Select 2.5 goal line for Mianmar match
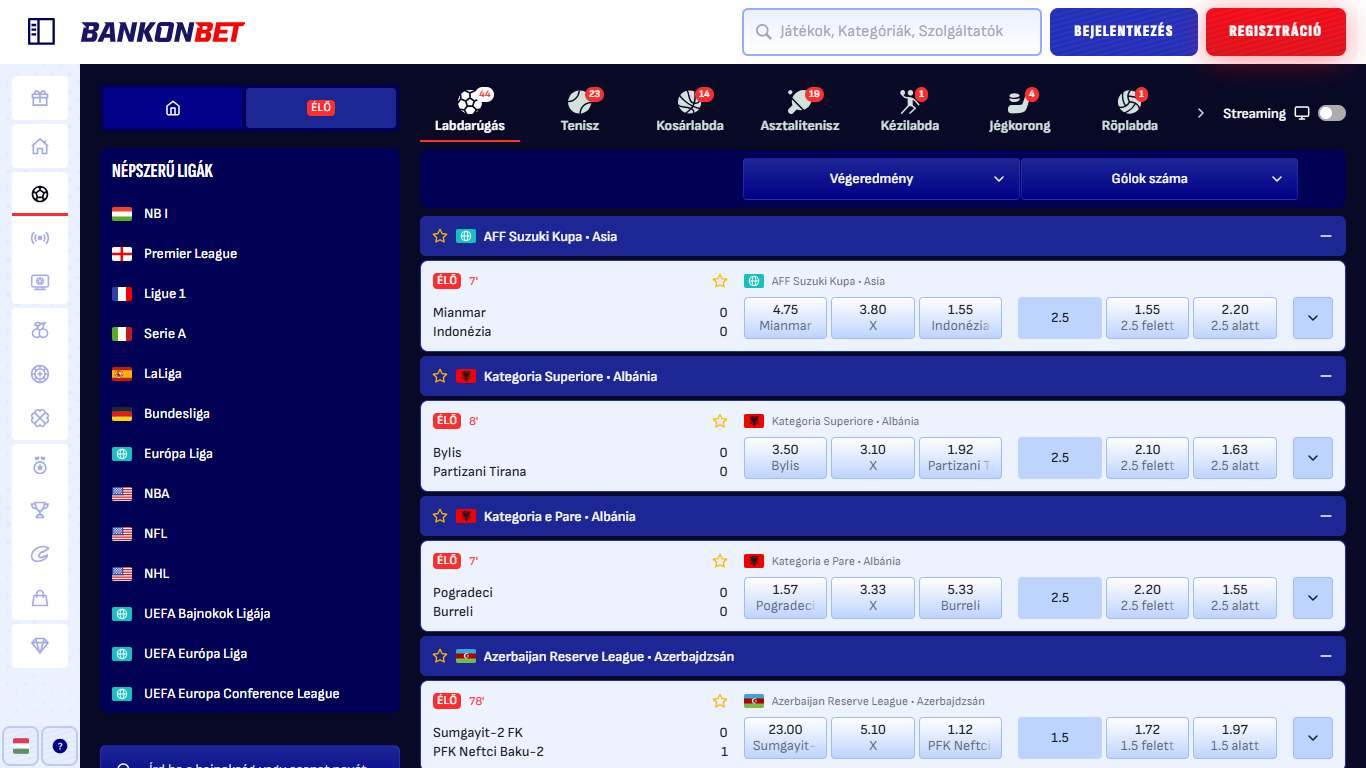The image size is (1366, 768). pyautogui.click(x=1059, y=318)
